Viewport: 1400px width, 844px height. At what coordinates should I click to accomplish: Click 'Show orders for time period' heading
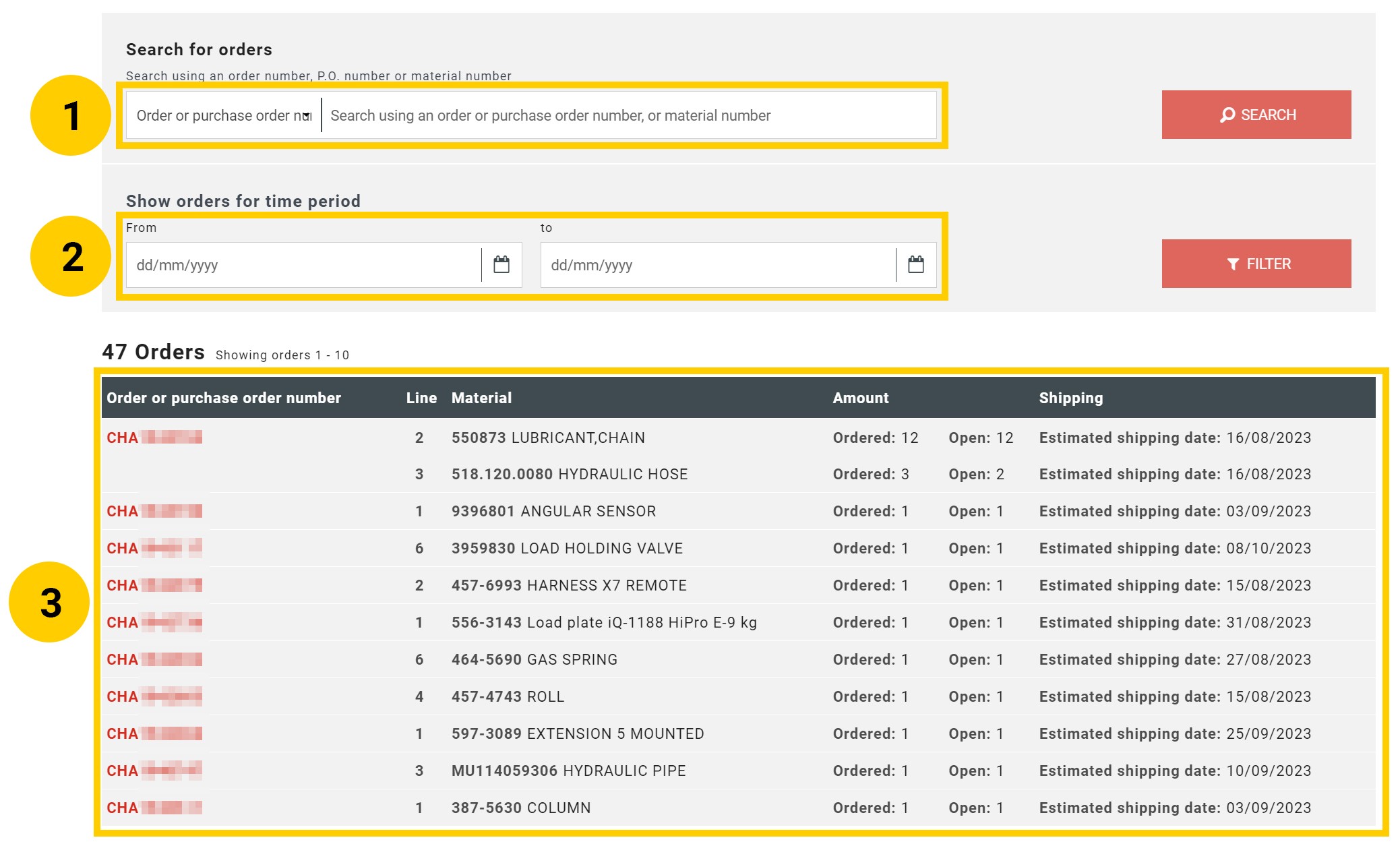(x=243, y=201)
